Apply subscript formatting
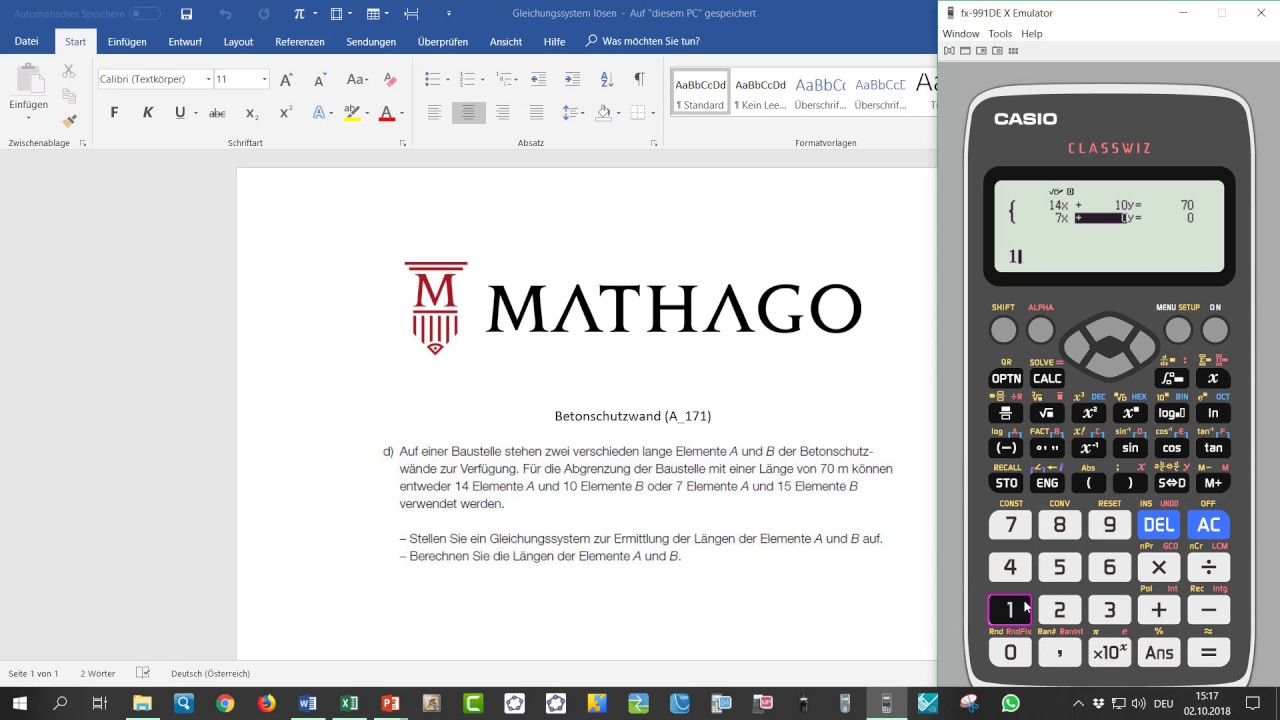 coord(252,113)
